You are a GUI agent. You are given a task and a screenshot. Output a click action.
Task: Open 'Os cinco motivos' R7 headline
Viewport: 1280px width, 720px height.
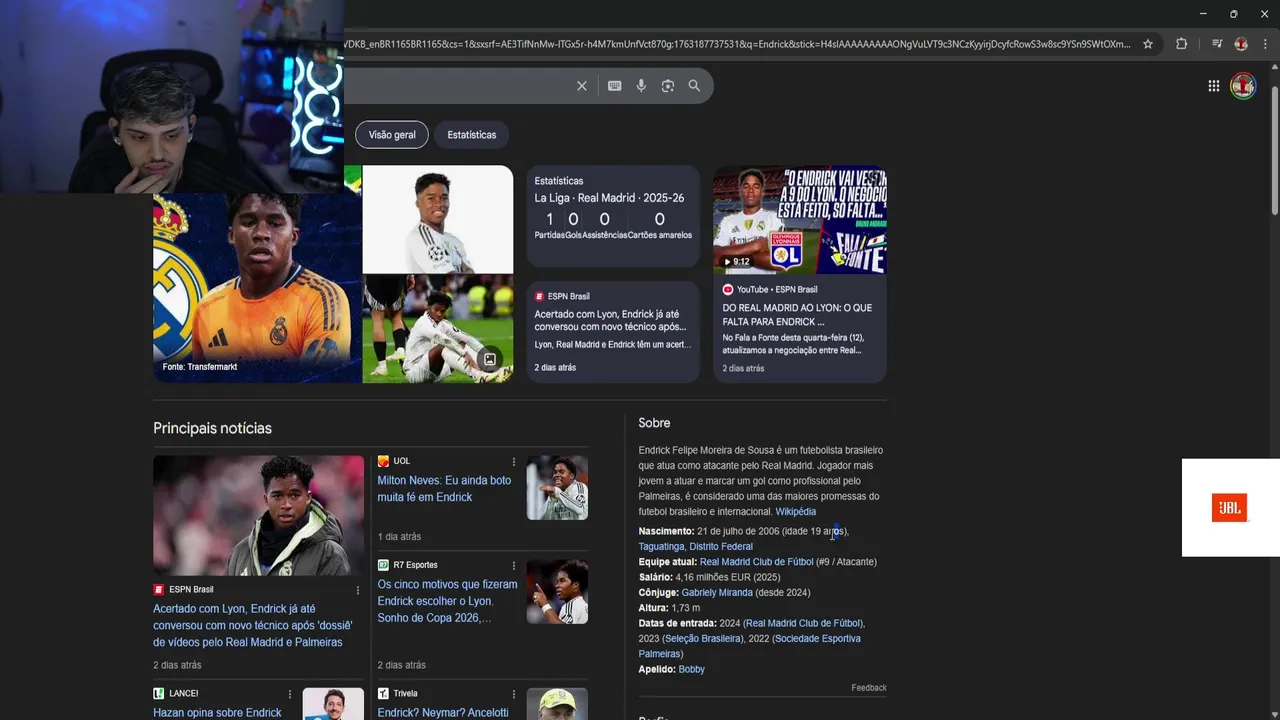pyautogui.click(x=447, y=601)
